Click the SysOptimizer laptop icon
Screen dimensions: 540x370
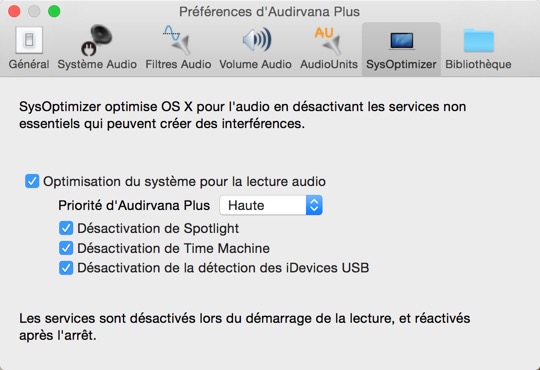point(402,41)
